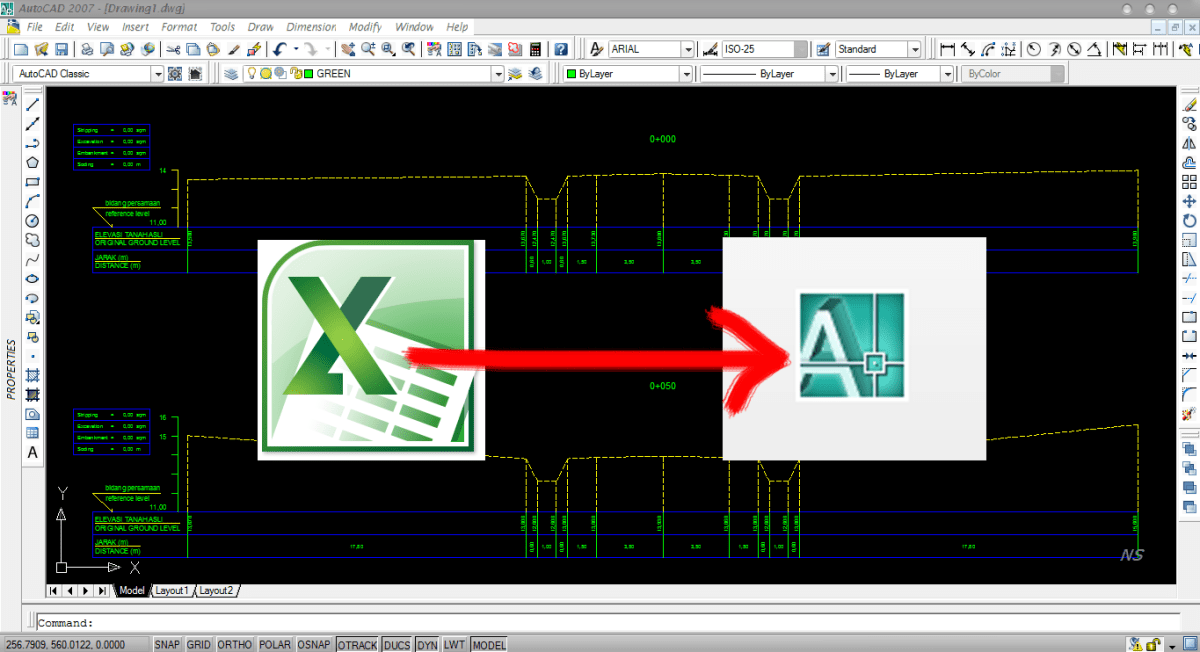Select the Circle draw tool
Viewport: 1200px width, 652px height.
[32, 220]
